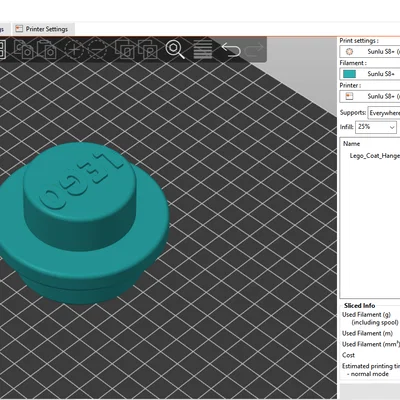The height and width of the screenshot is (400, 400).
Task: Open the Print settings preset dropdown
Action: click(x=370, y=52)
